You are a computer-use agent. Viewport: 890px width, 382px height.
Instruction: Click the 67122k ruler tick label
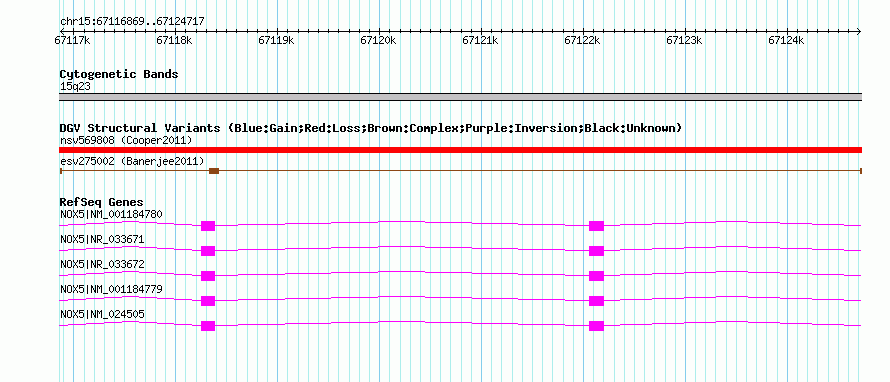point(582,40)
